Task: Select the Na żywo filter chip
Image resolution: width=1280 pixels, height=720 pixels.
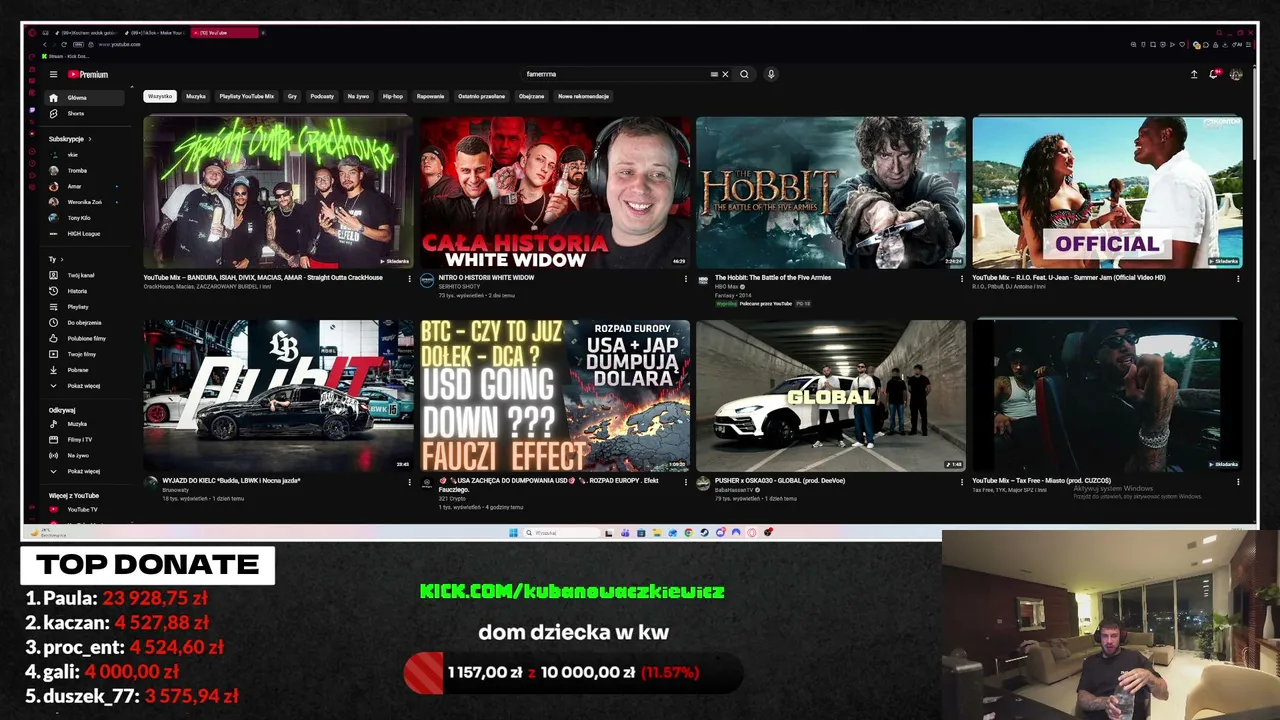Action: coord(358,97)
